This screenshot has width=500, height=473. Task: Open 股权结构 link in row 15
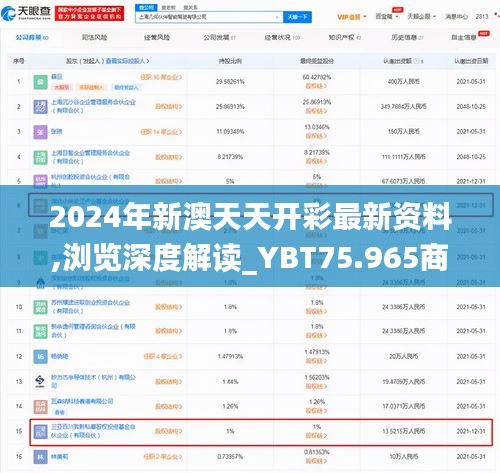click(x=169, y=431)
